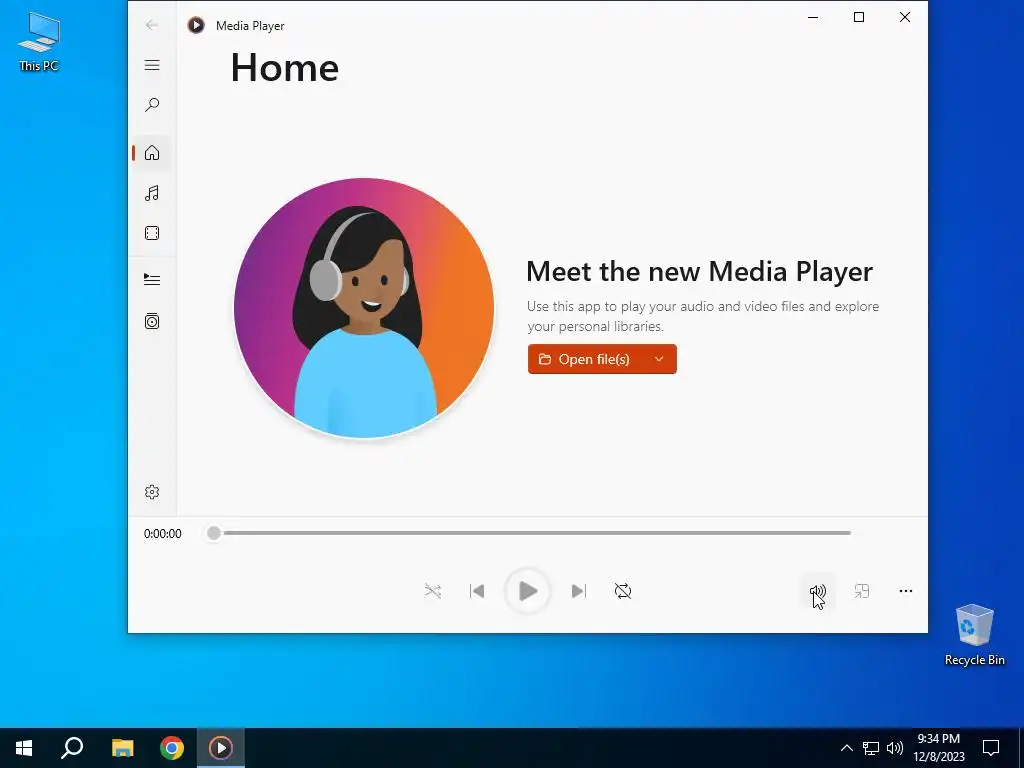
Task: Open the volume control
Action: (818, 592)
